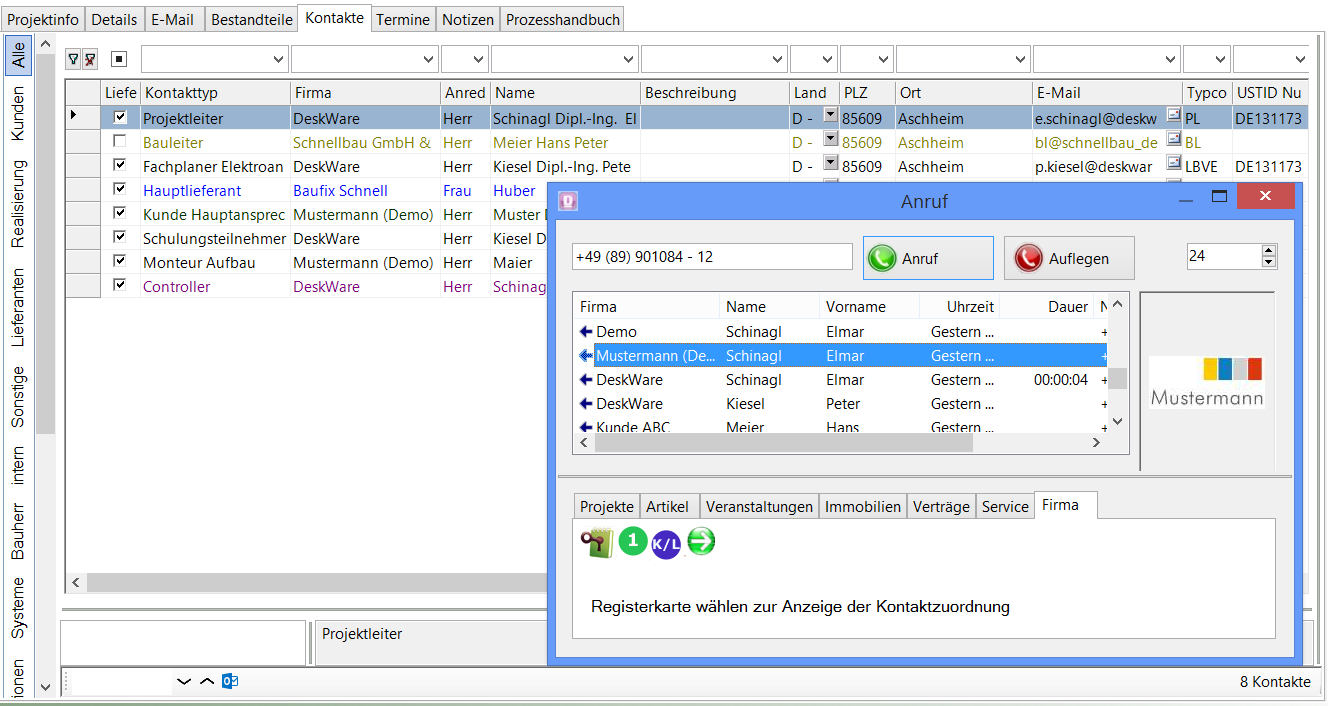Click the arrow icon of the DeskWare Kiesel call entry
Viewport: 1328px width, 706px height.
(x=586, y=403)
